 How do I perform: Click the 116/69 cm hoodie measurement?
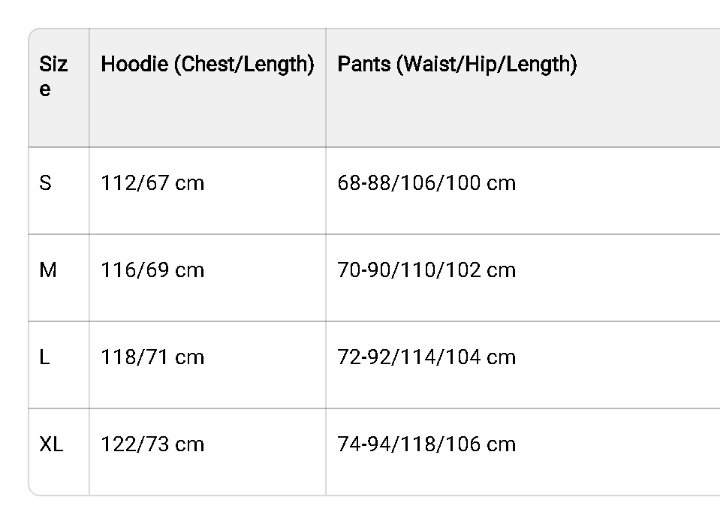(152, 270)
